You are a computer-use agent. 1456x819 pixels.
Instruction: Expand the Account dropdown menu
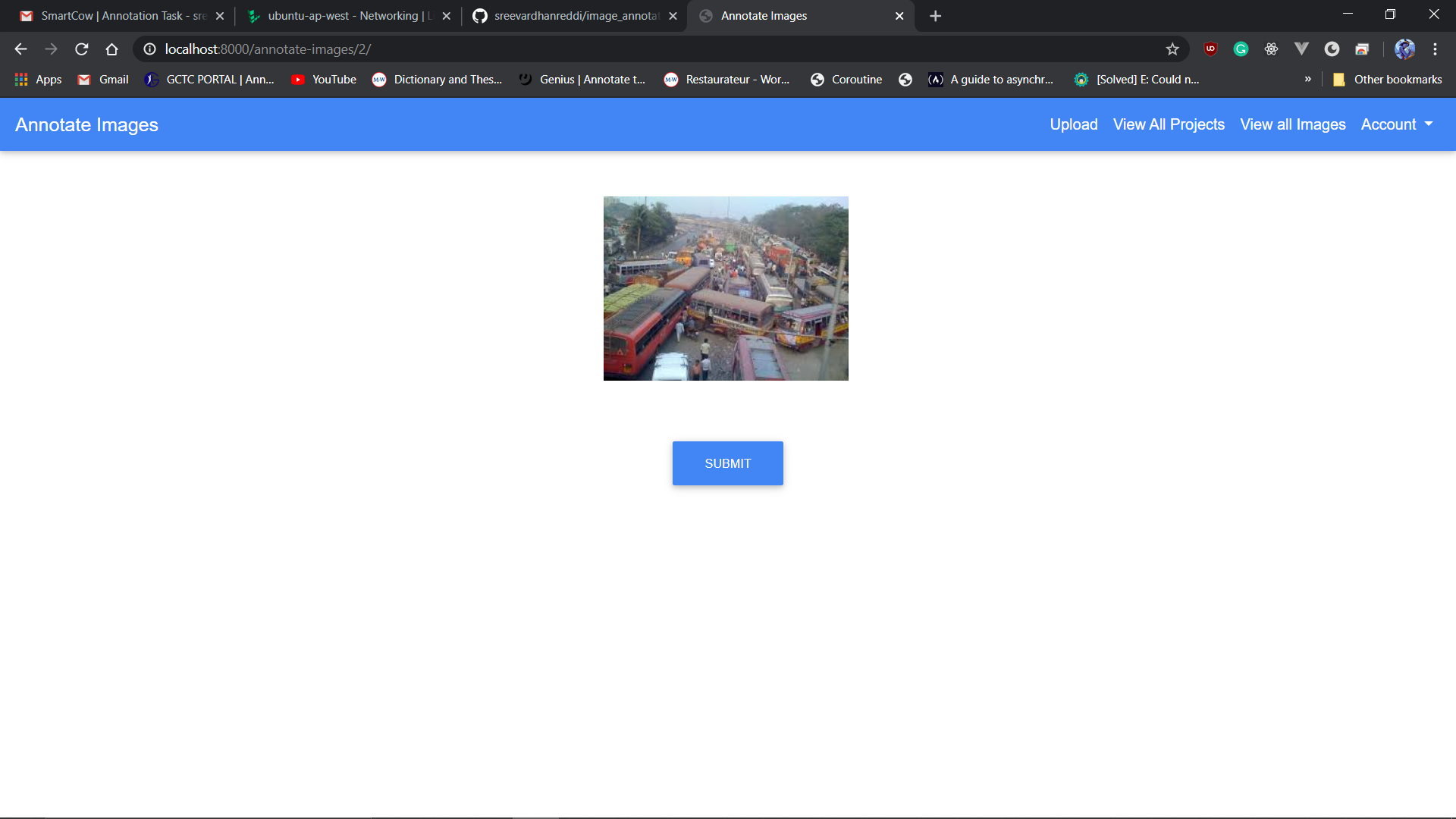[x=1396, y=124]
